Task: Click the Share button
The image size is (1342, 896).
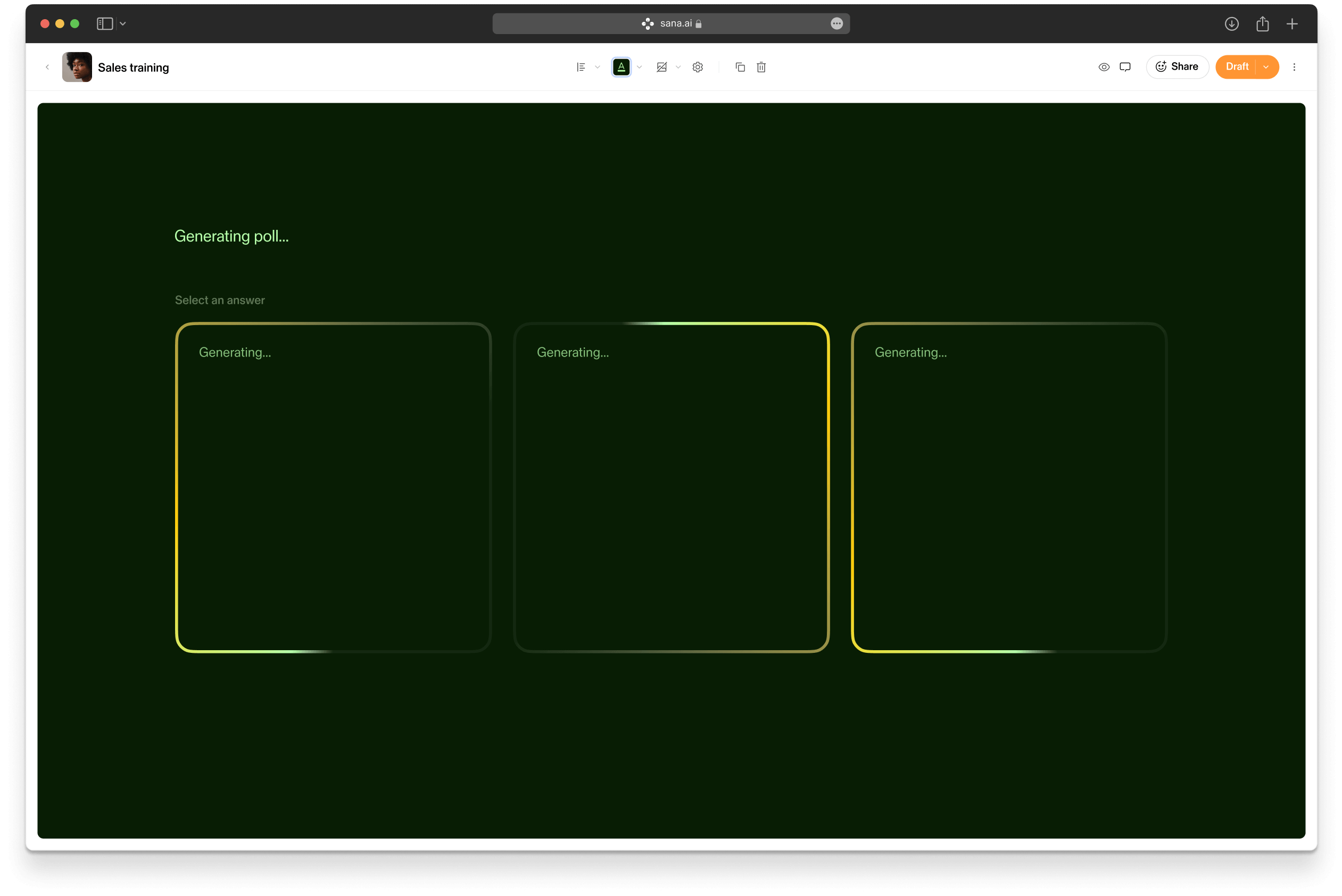Action: point(1177,67)
